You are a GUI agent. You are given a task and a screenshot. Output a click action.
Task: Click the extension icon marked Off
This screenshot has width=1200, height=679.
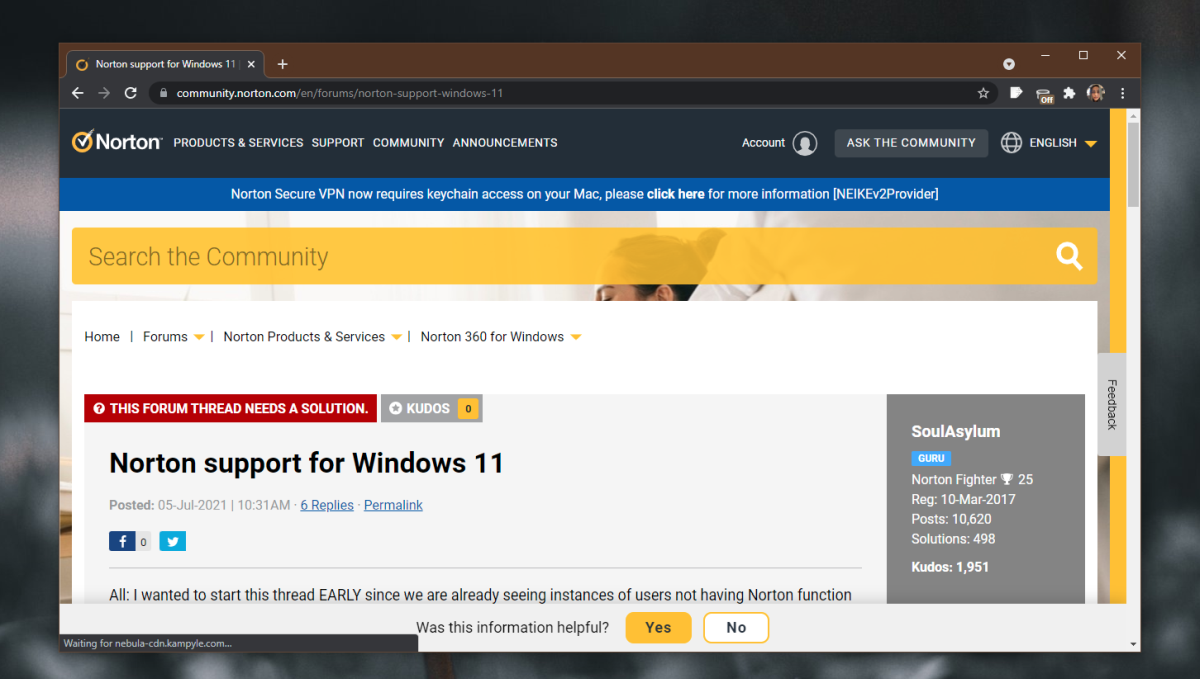point(1045,94)
